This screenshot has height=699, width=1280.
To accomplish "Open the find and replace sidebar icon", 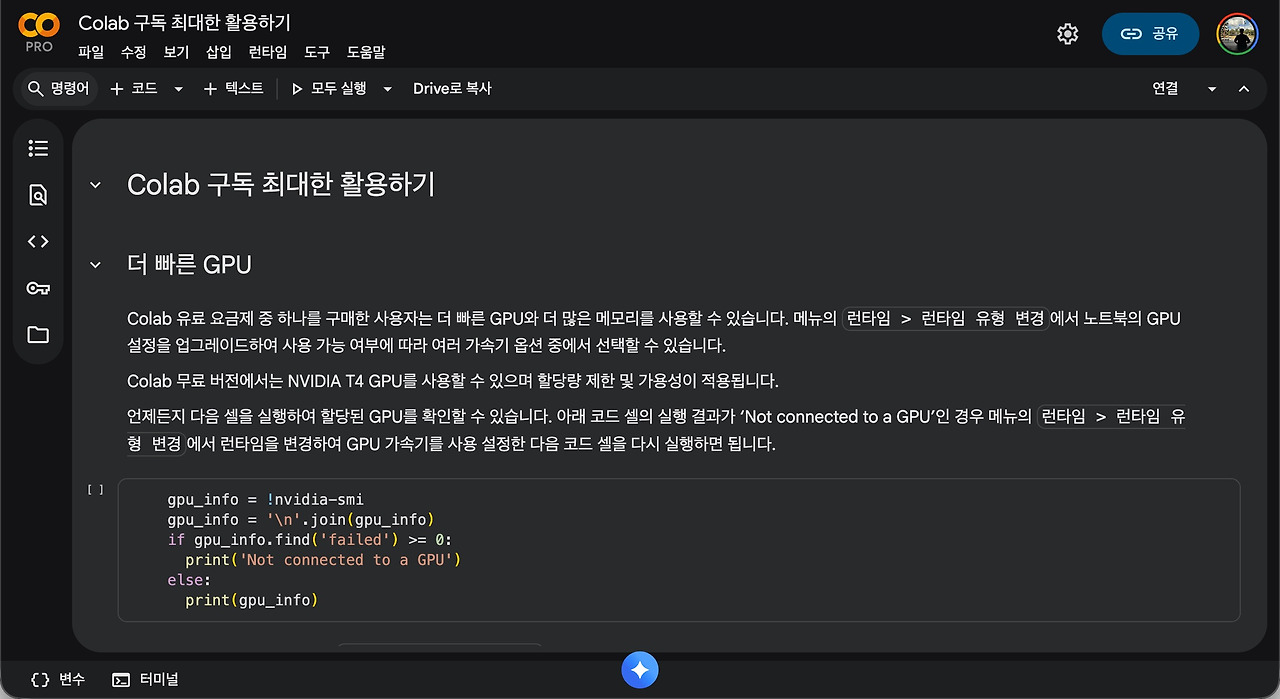I will point(38,195).
